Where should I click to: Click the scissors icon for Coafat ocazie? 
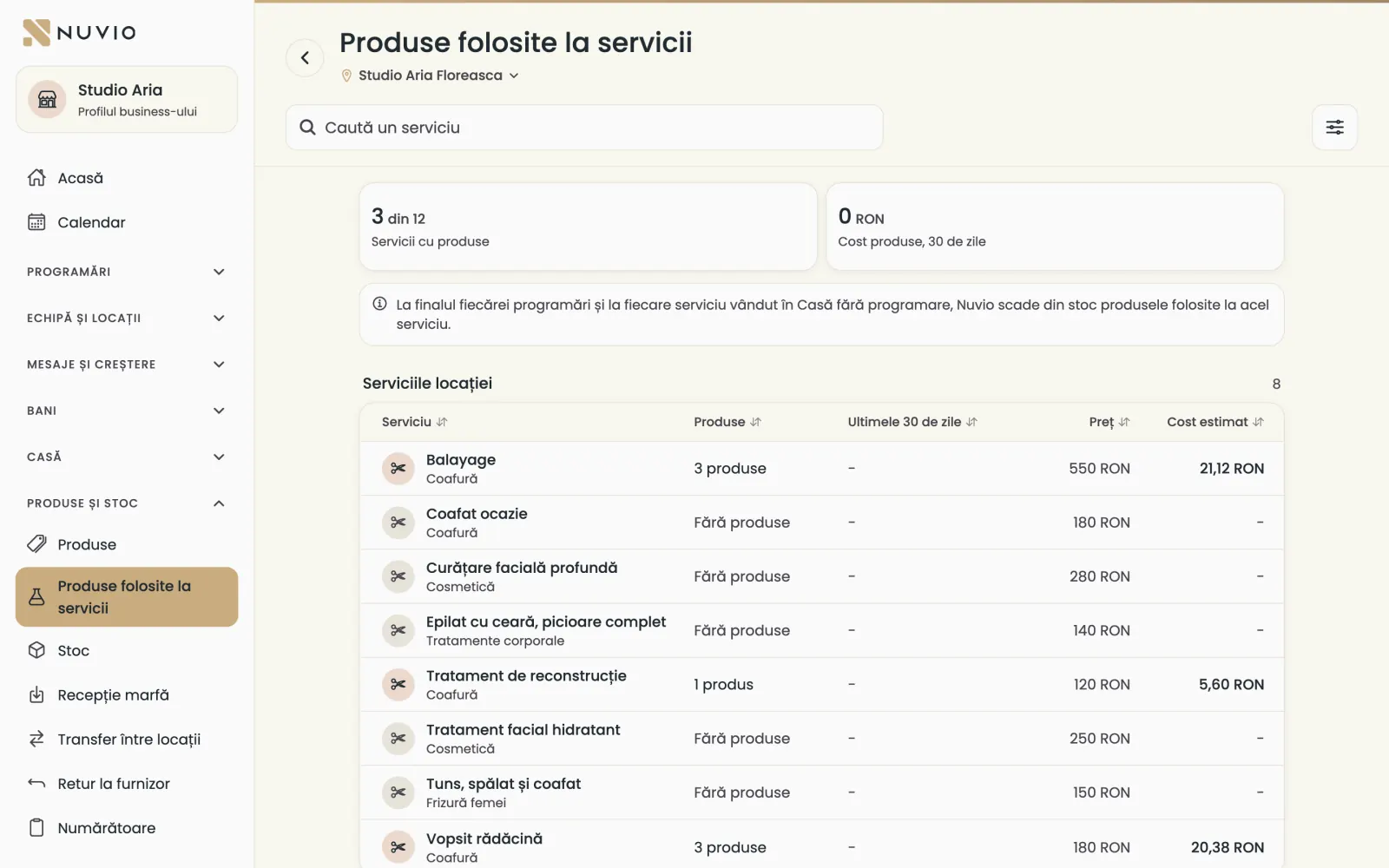(398, 523)
